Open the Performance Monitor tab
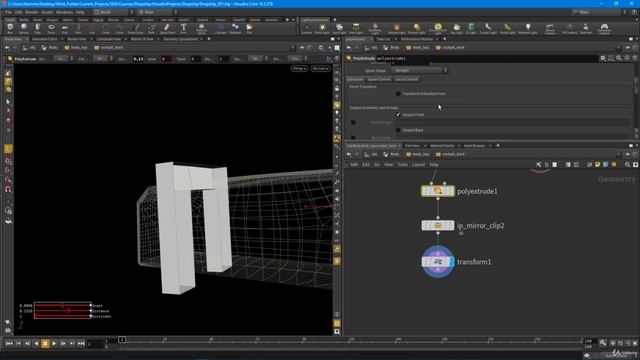 (x=416, y=39)
